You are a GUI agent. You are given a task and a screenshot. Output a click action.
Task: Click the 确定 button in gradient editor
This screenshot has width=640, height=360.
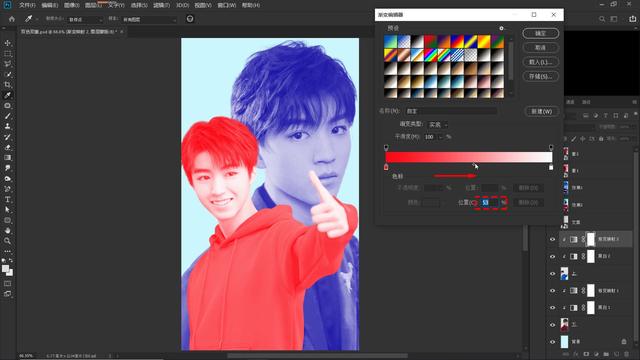point(540,33)
